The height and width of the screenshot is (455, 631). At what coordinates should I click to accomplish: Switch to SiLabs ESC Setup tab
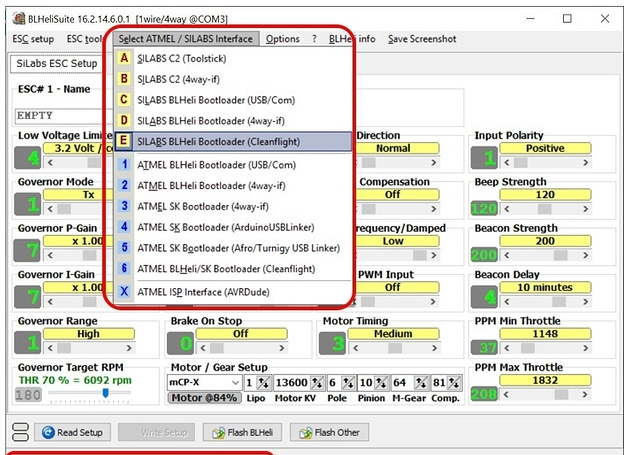[x=56, y=64]
